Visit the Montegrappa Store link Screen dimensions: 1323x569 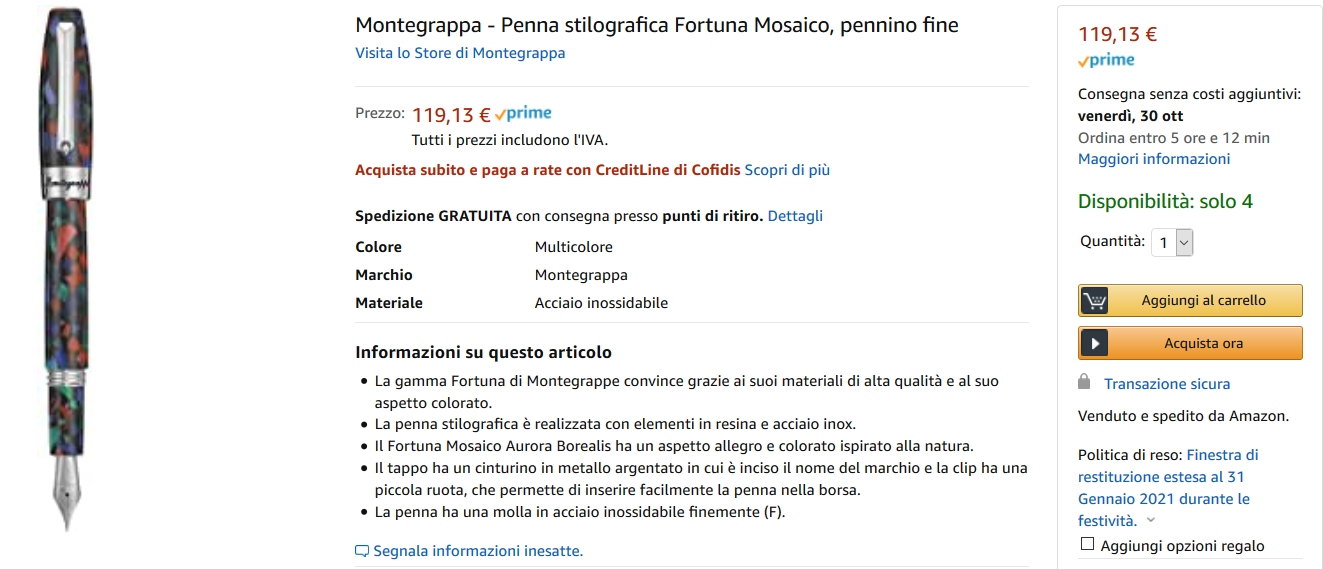(x=460, y=53)
